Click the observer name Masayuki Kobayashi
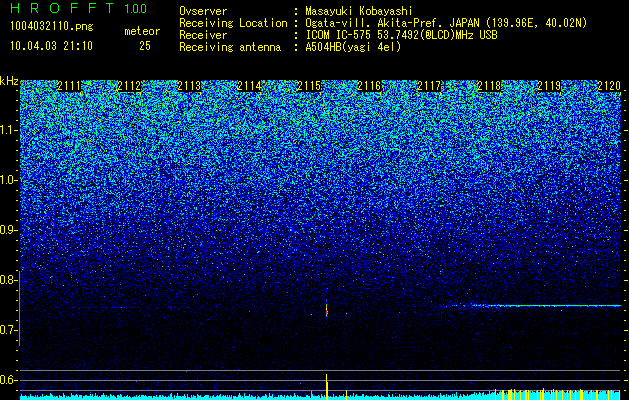 pos(358,12)
